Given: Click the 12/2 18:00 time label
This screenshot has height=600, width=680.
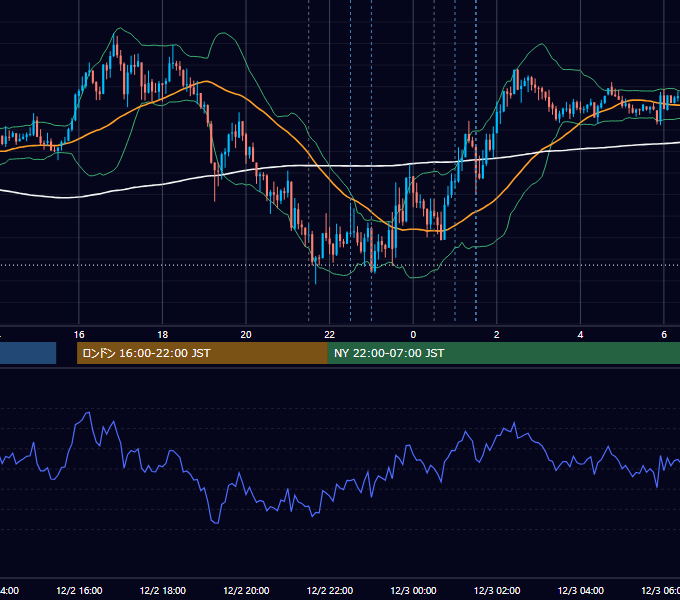Looking at the screenshot, I should click(x=163, y=591).
